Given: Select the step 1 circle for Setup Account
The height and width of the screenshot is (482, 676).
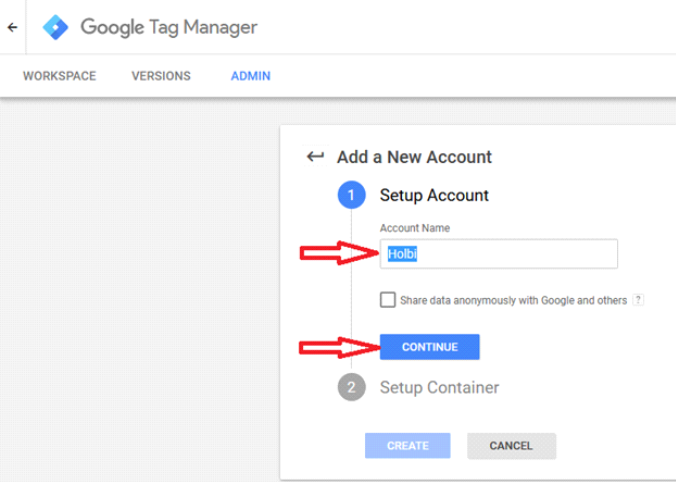Looking at the screenshot, I should pos(351,195).
